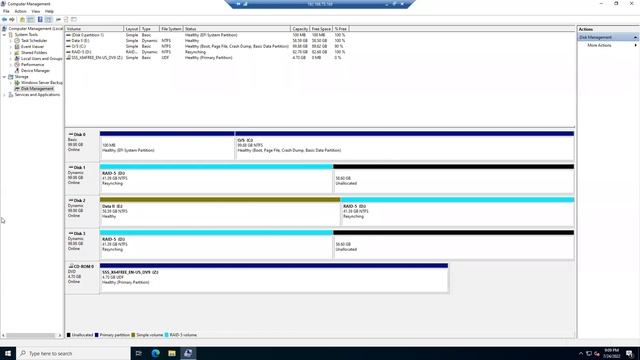The image size is (640, 360).
Task: Sort by the File System column header
Action: point(171,29)
